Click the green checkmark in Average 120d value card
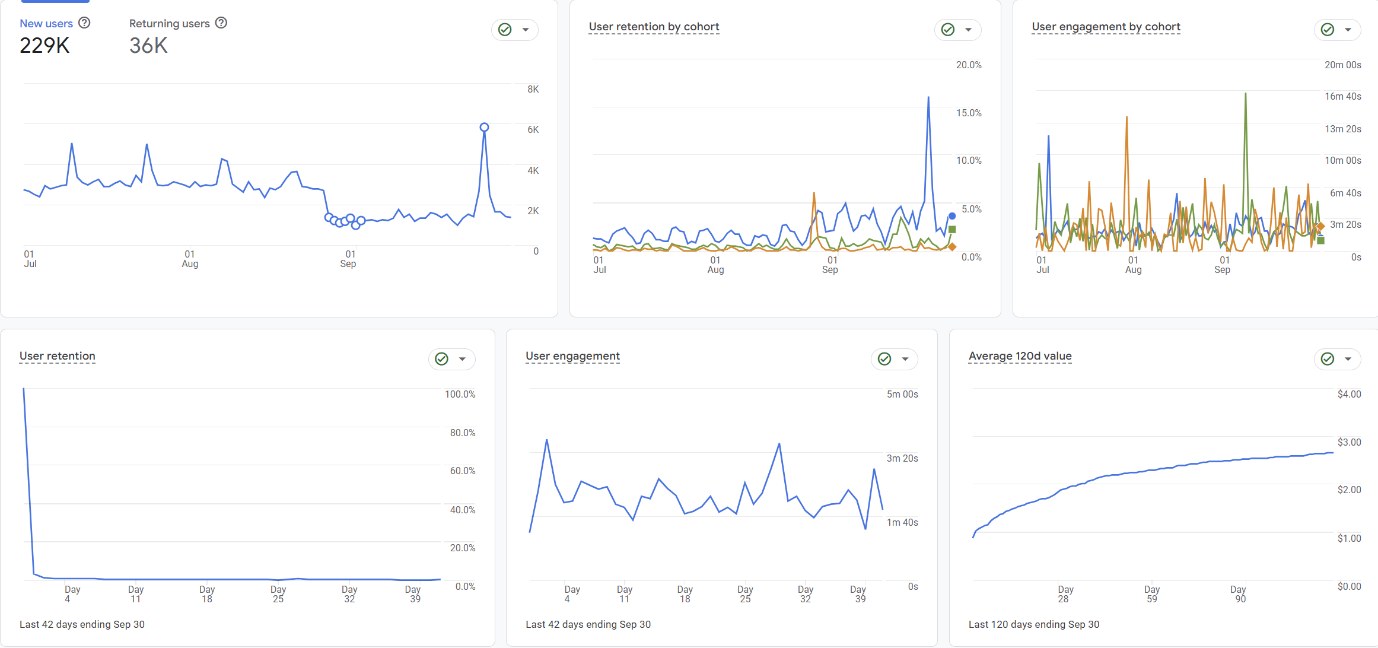1378x648 pixels. [1328, 359]
